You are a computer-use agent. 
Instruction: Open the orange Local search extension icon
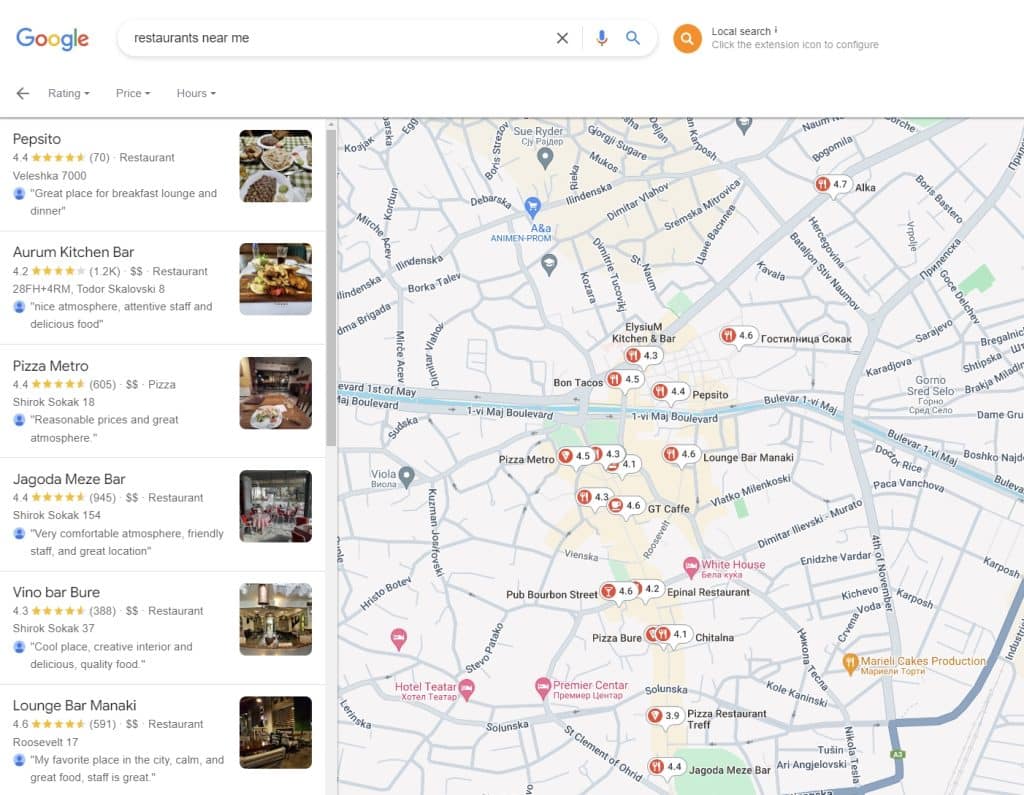click(x=686, y=39)
